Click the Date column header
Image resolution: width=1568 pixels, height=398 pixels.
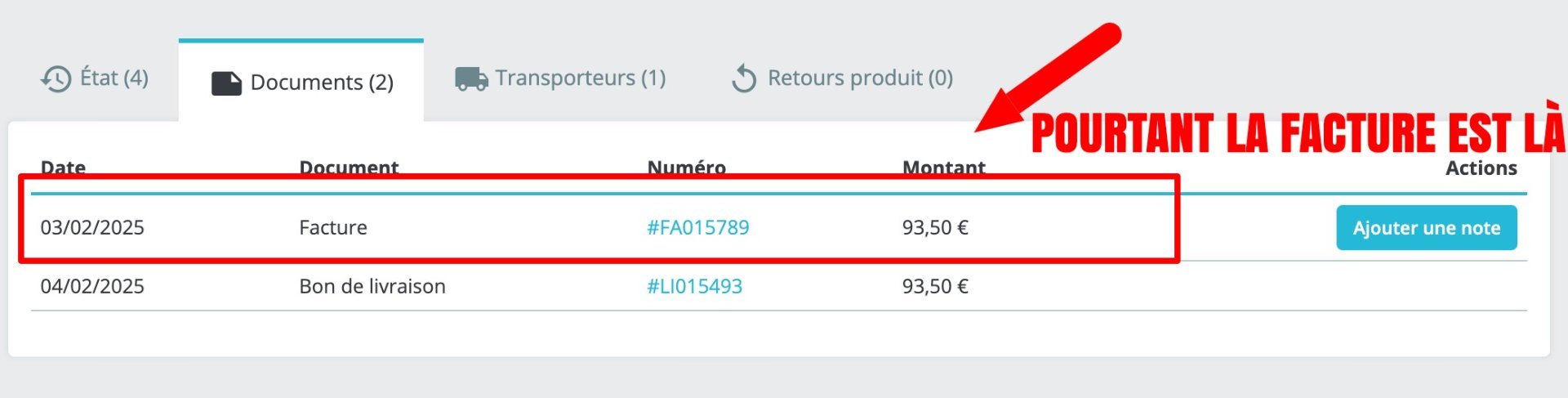click(x=63, y=168)
